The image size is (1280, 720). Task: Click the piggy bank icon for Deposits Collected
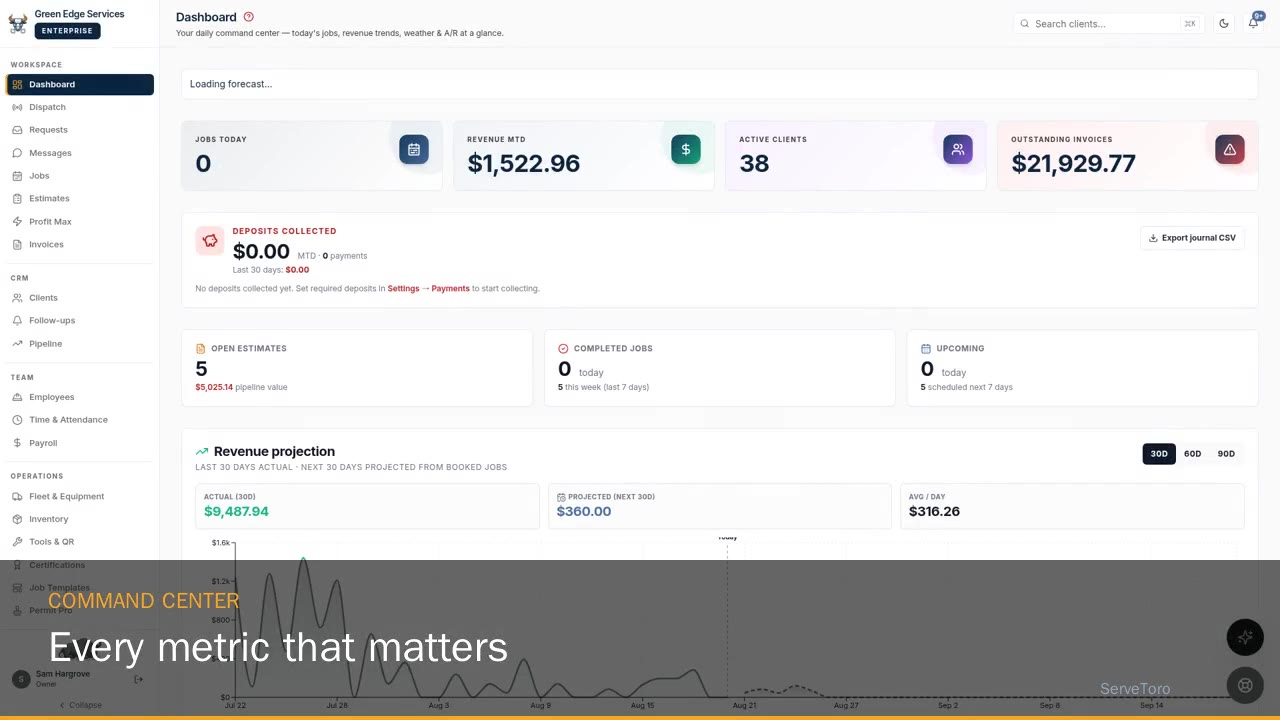click(210, 241)
